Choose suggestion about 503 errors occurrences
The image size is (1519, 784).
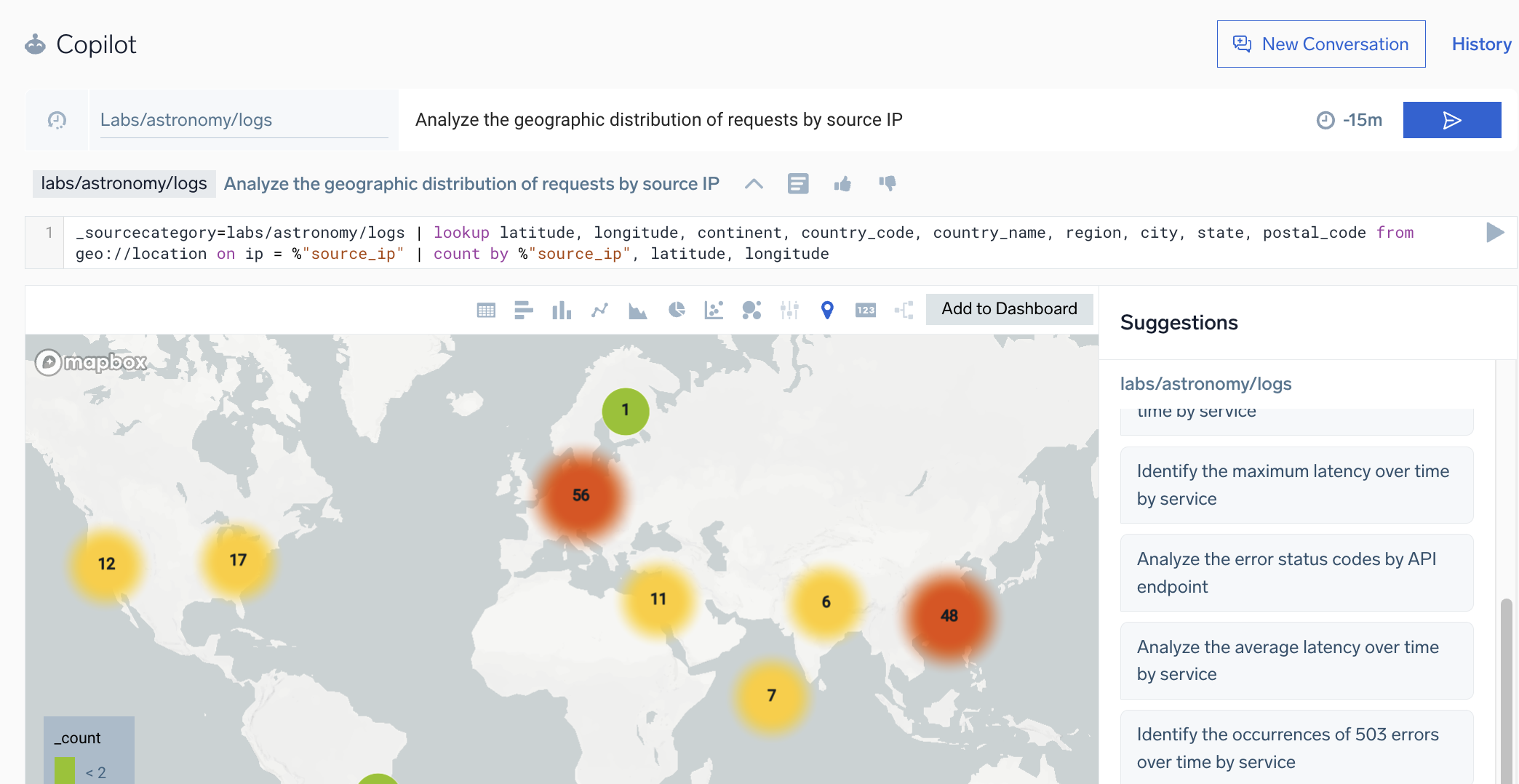(1296, 748)
